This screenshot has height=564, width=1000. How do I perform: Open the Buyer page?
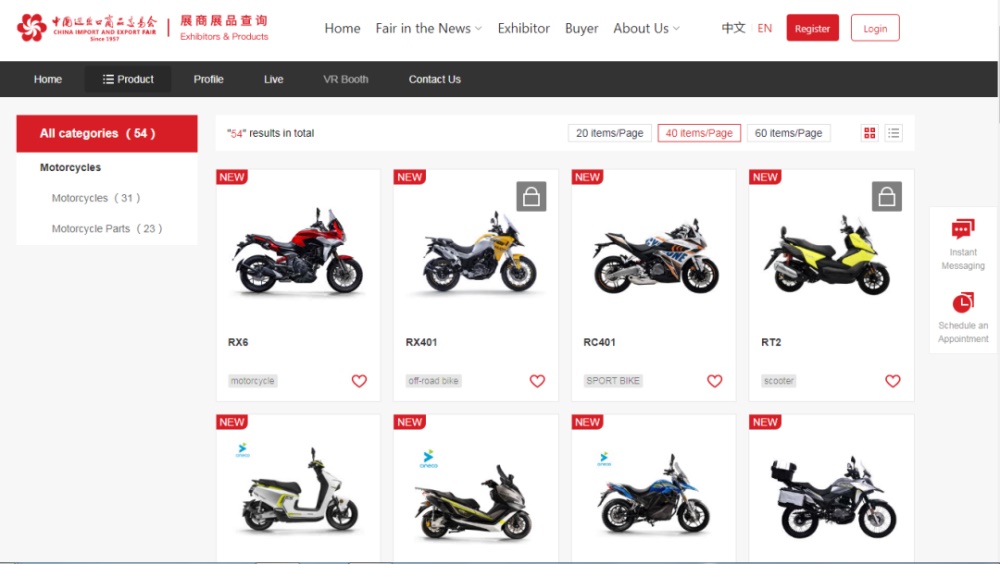click(581, 28)
